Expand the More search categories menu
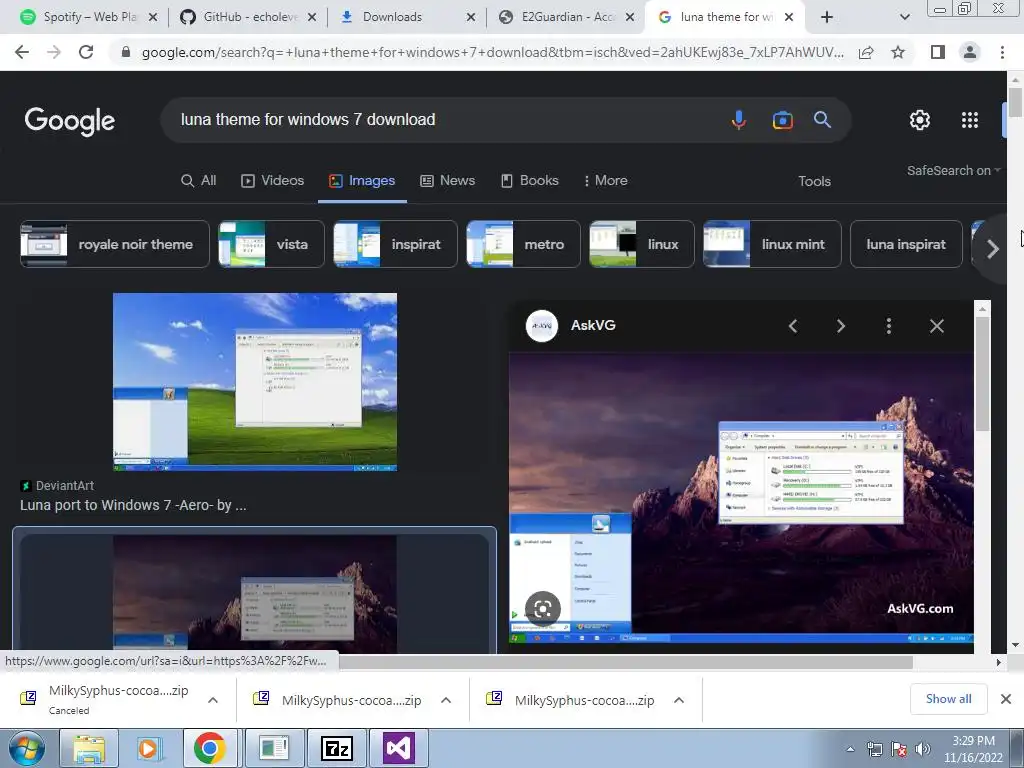 [x=605, y=181]
